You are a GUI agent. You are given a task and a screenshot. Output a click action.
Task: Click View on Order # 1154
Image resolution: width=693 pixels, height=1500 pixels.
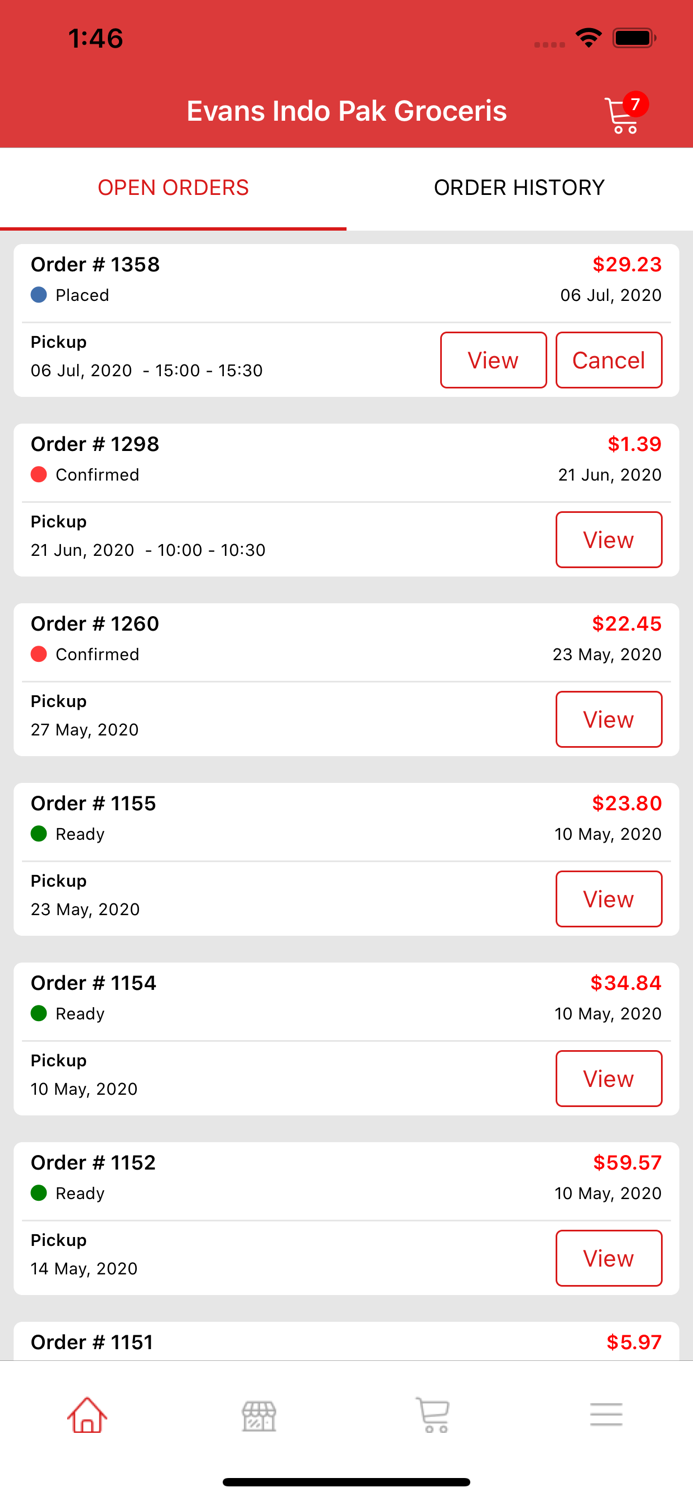coord(608,1079)
